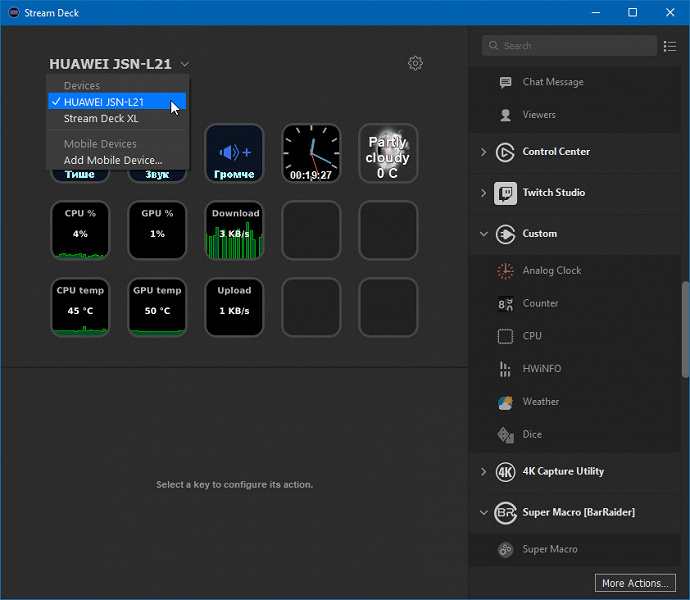This screenshot has height=600, width=690.
Task: Select the Weather action icon
Action: pyautogui.click(x=505, y=402)
